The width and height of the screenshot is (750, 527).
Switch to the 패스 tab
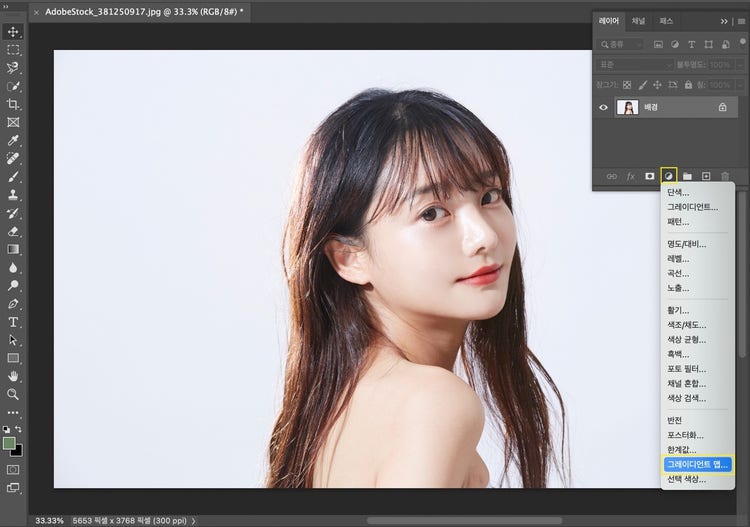tap(666, 21)
